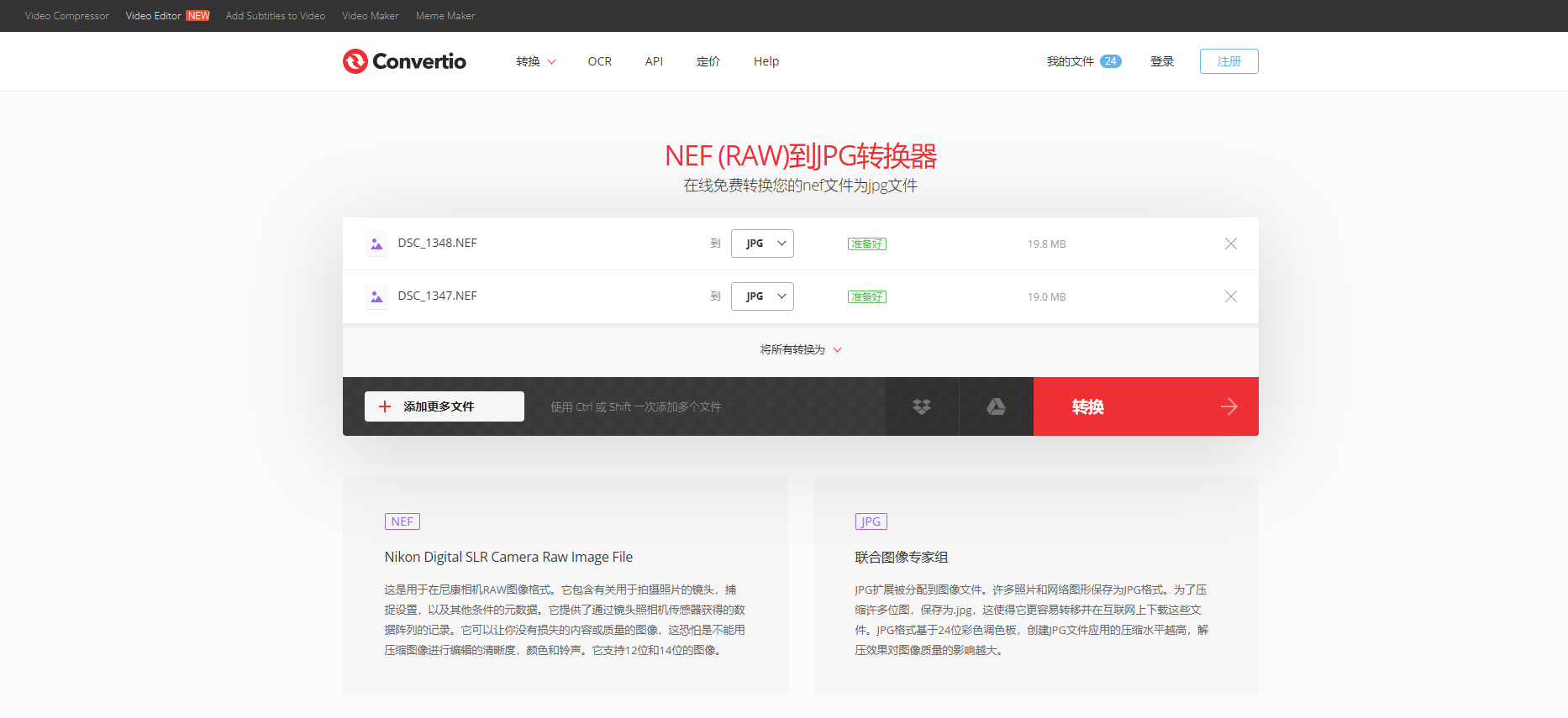Open the OCR menu item
This screenshot has width=1568, height=718.
click(x=600, y=61)
